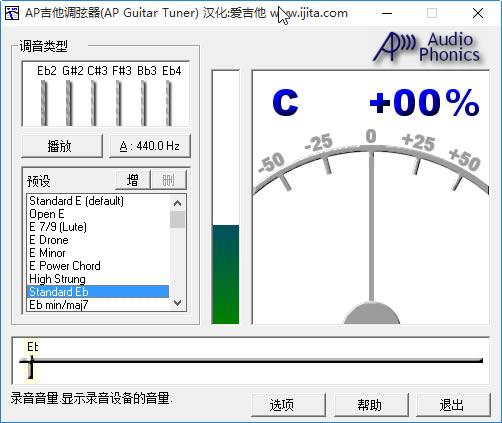The width and height of the screenshot is (502, 423).
Task: Click the Eb2 string in tuning panel
Action: click(44, 103)
